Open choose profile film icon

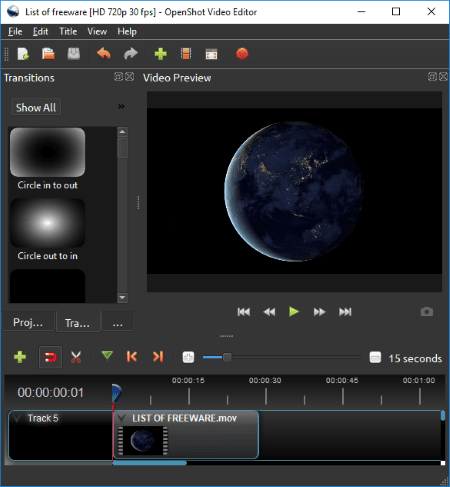[x=186, y=54]
